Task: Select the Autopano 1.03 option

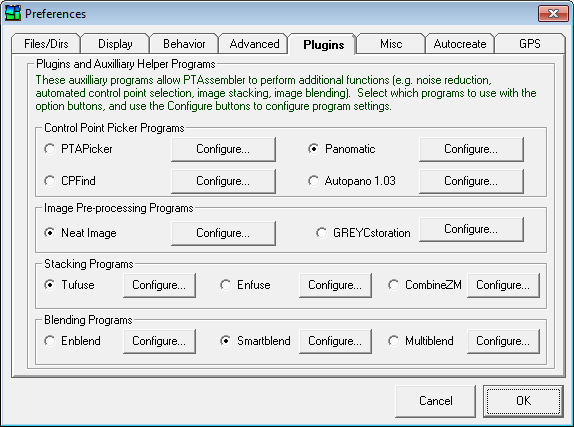Action: coord(314,181)
